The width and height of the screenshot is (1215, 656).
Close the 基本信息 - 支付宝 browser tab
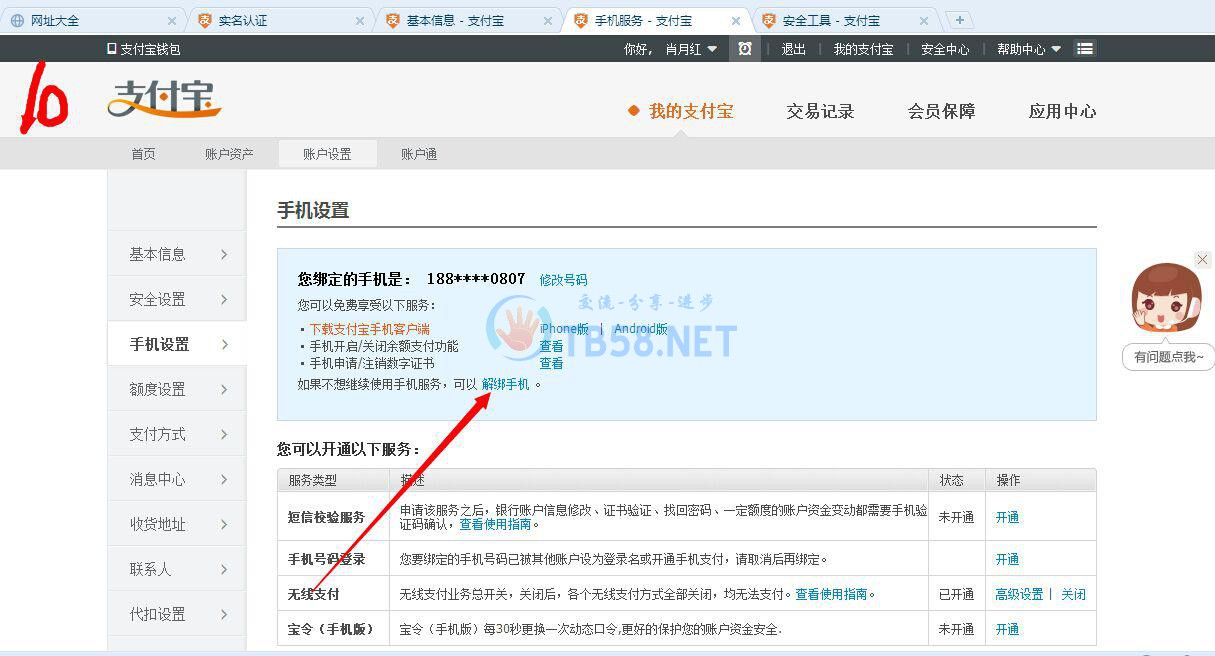point(548,20)
